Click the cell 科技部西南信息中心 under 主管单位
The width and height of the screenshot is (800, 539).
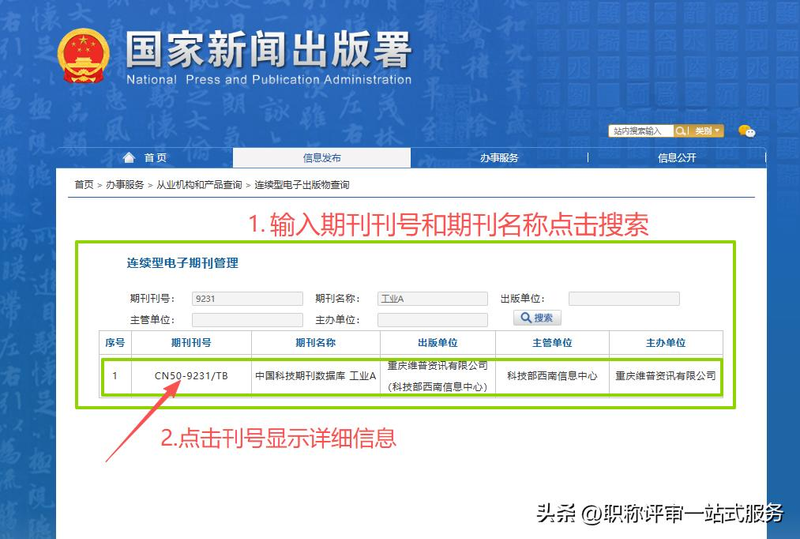[x=552, y=376]
